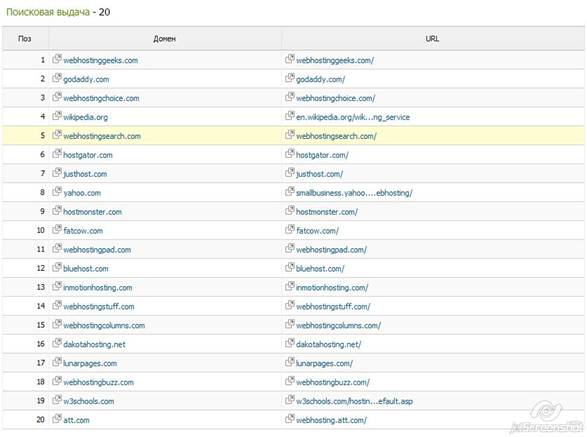Open the w3schools.com domain link

(88, 401)
